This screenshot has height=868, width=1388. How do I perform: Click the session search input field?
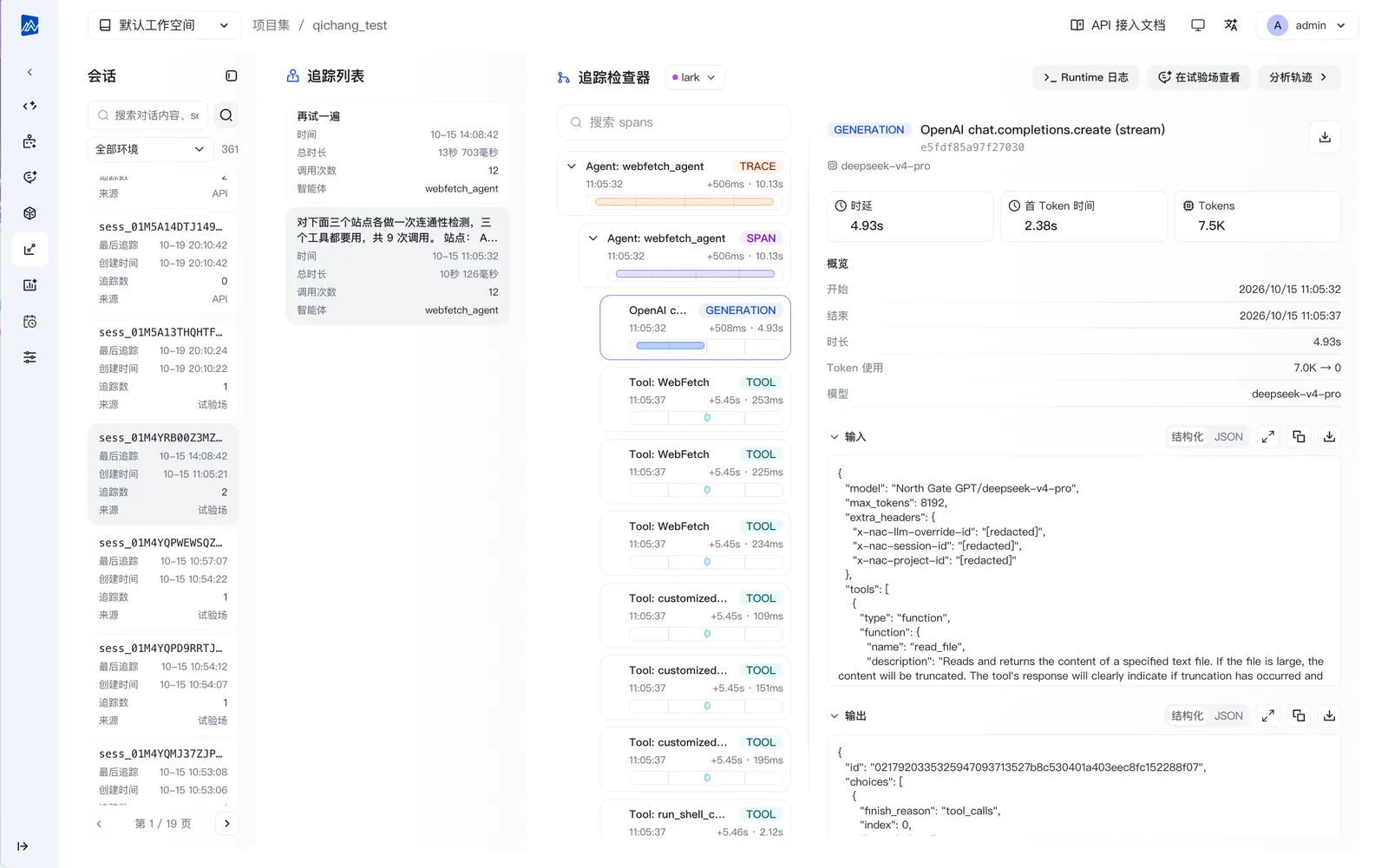(x=148, y=115)
